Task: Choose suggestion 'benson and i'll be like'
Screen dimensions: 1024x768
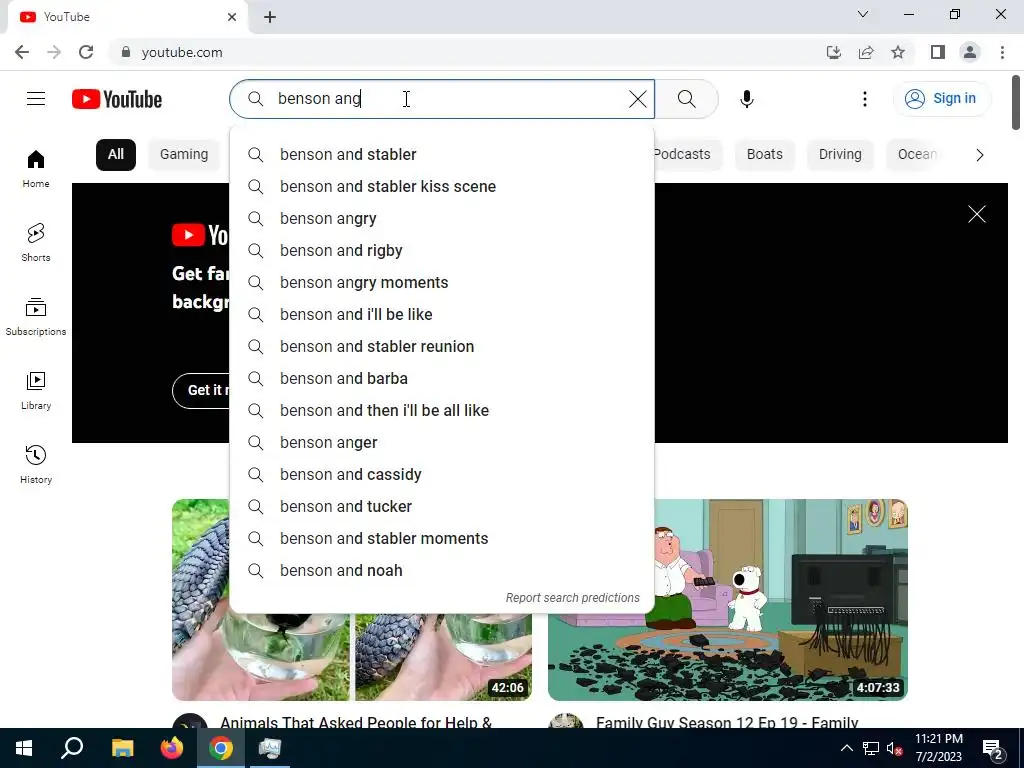Action: 441,314
